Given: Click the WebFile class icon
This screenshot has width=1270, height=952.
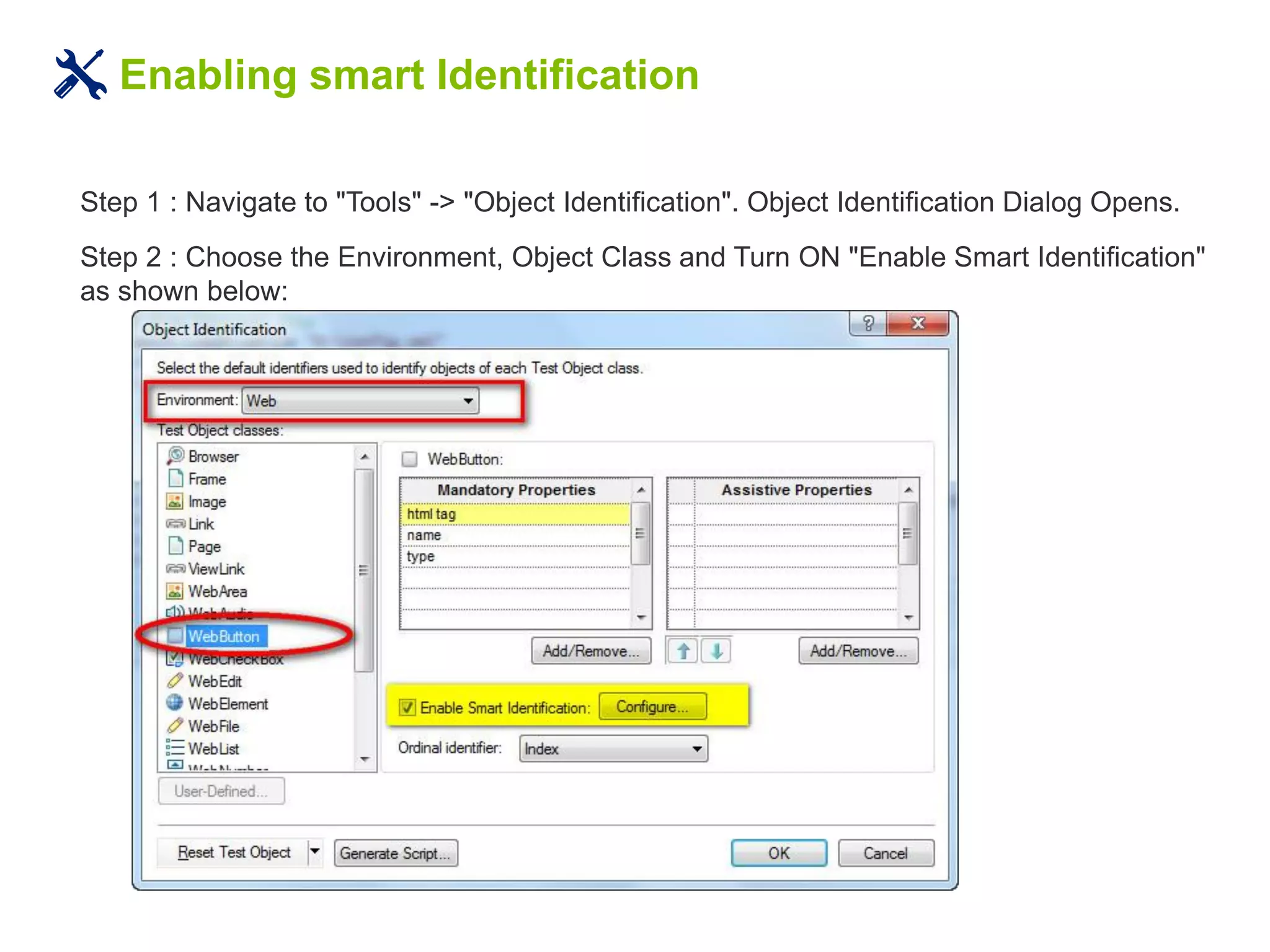Looking at the screenshot, I should point(175,725).
